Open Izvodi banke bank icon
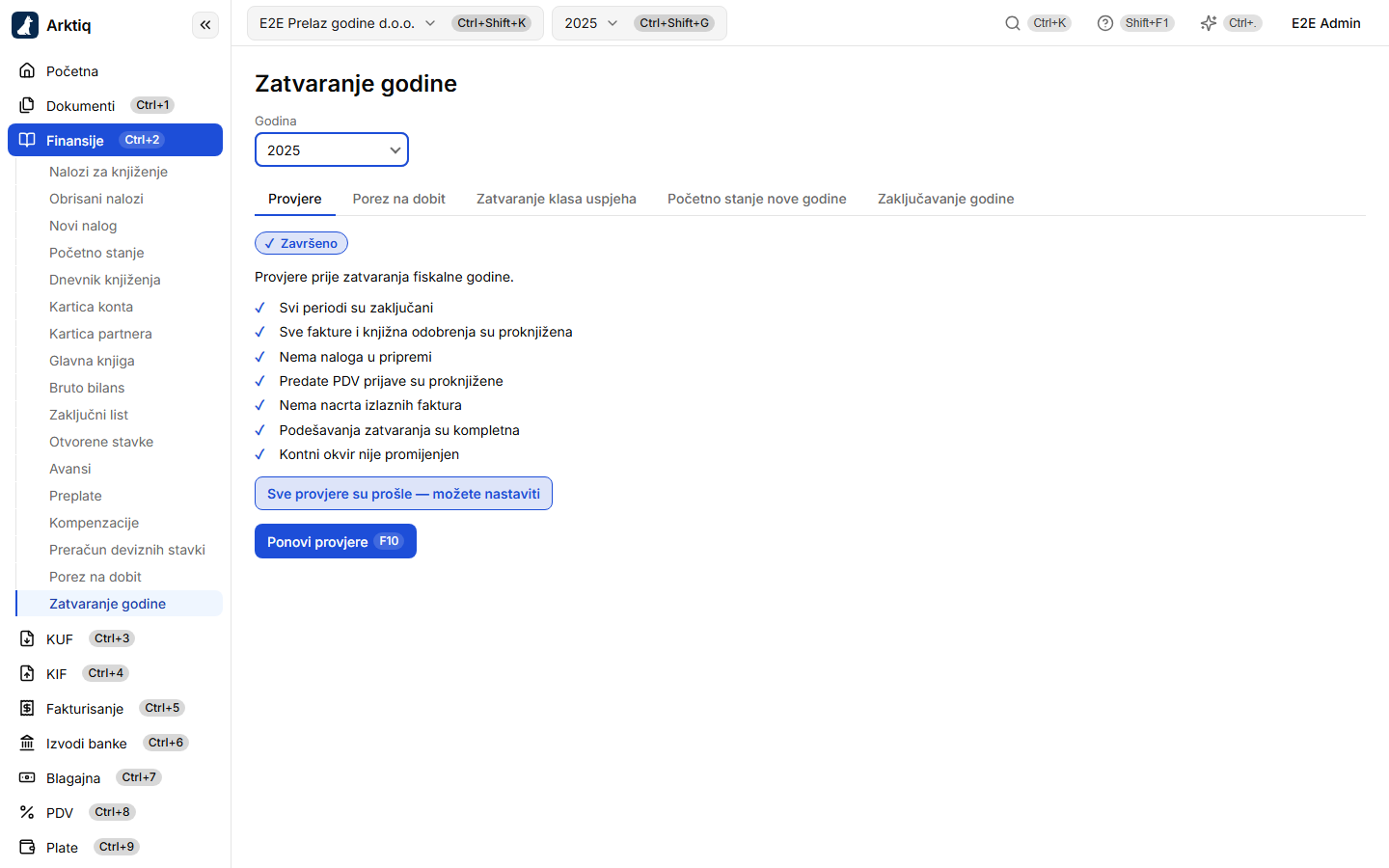1389x868 pixels. pyautogui.click(x=27, y=743)
